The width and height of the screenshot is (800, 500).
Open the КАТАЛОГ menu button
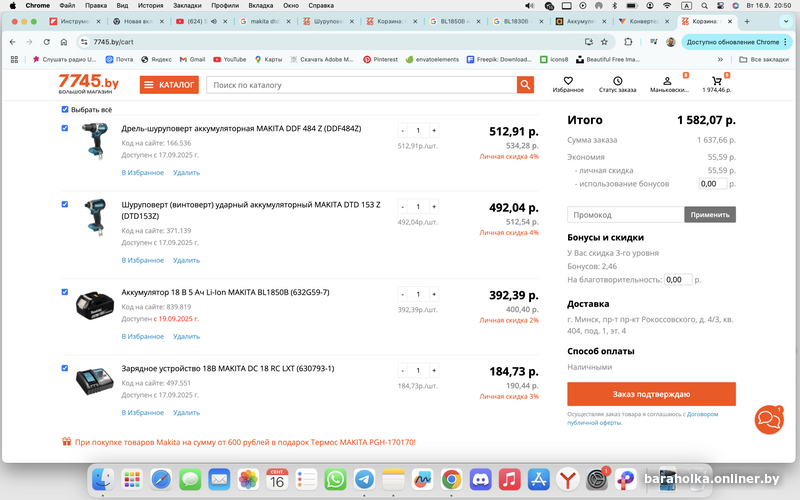169,85
